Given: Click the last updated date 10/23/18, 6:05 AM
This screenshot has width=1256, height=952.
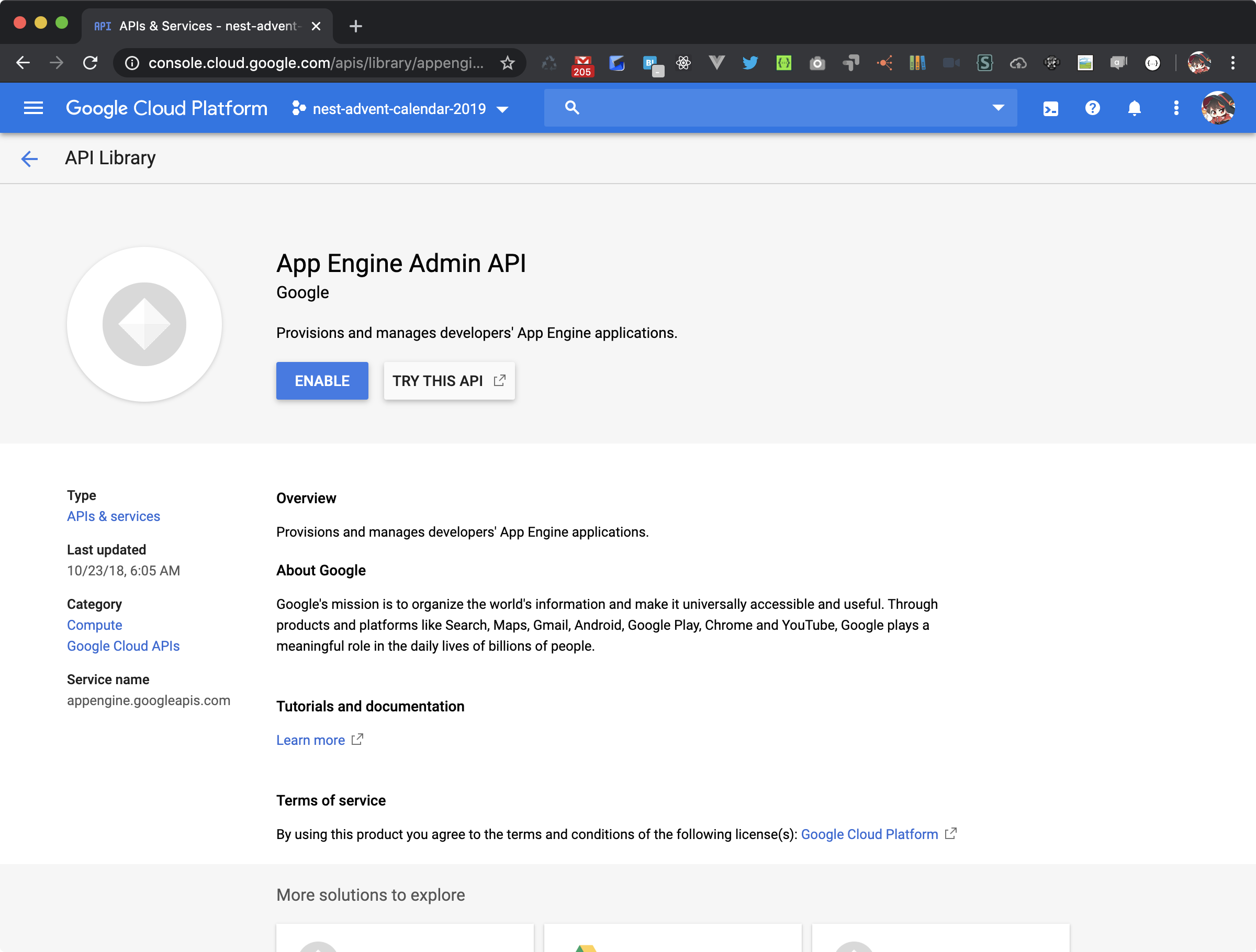Looking at the screenshot, I should click(x=123, y=570).
